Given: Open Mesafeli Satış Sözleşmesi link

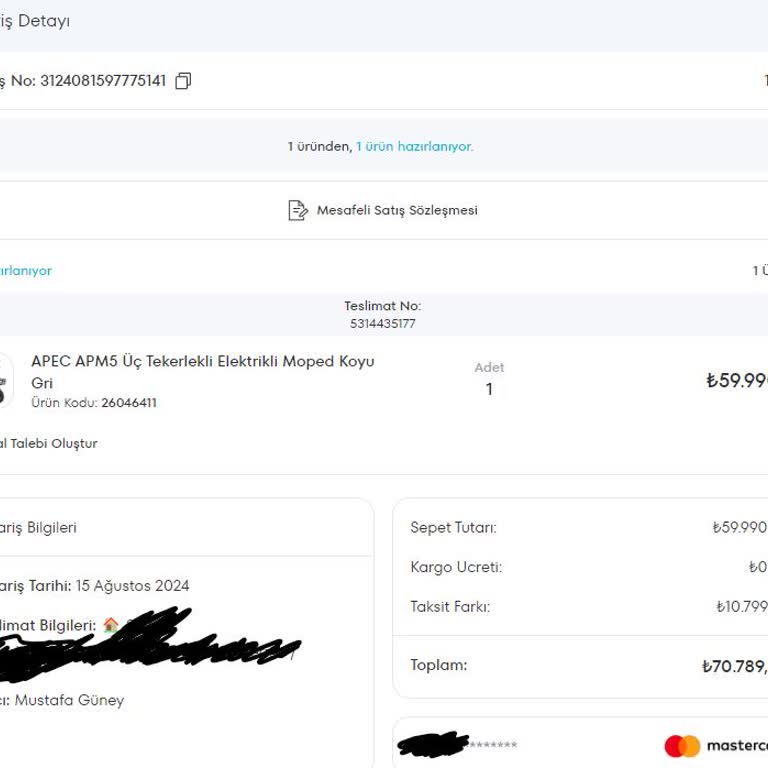Looking at the screenshot, I should coord(397,211).
